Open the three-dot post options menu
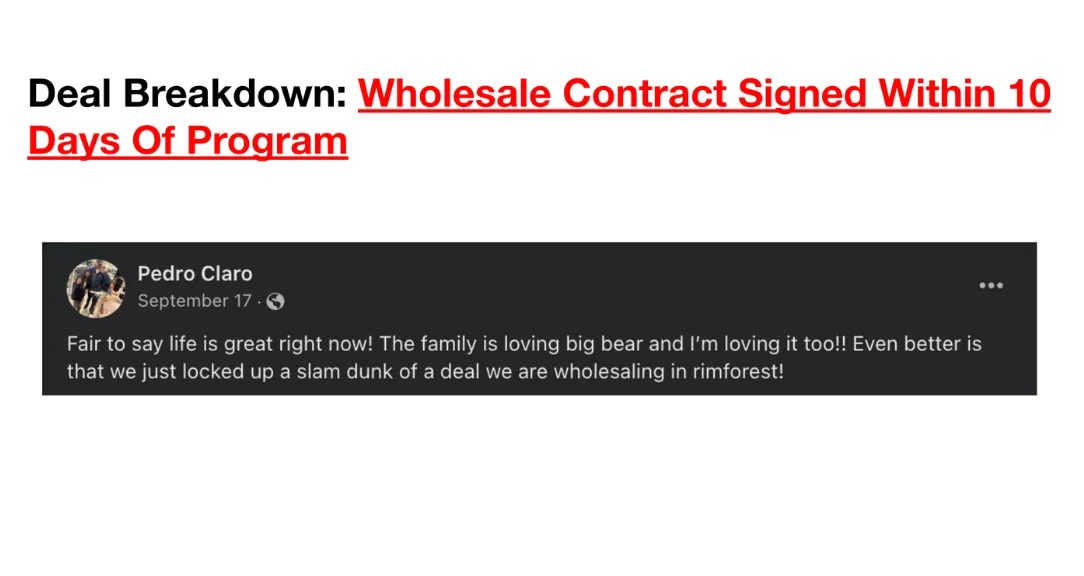This screenshot has width=1084, height=576. (991, 286)
